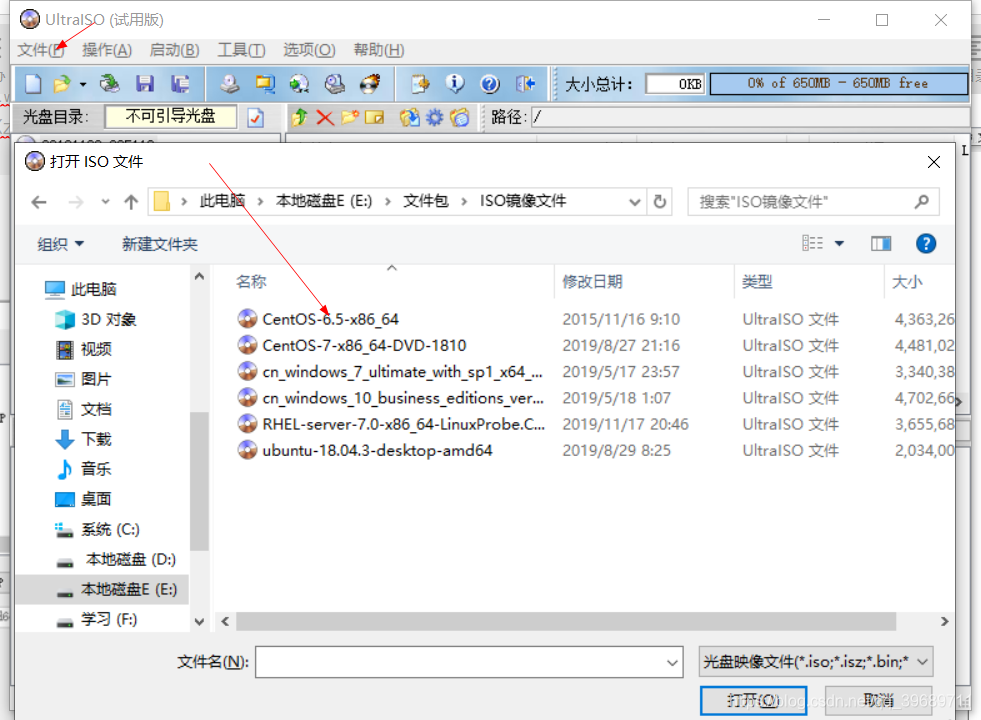Click the Save As toolbar icon
The width and height of the screenshot is (981, 720).
click(x=181, y=84)
